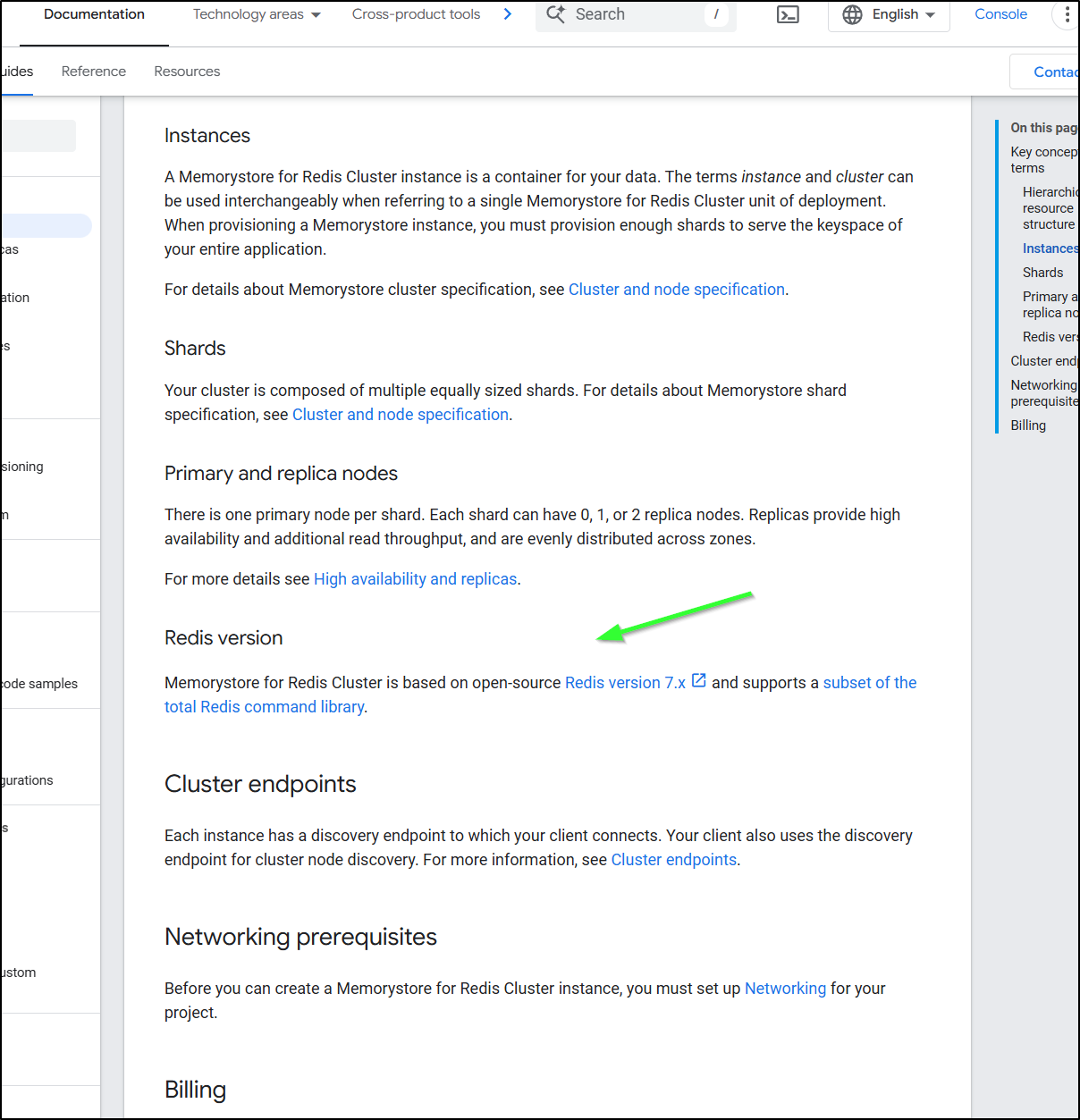This screenshot has height=1120, width=1080.
Task: Click the Contact button
Action: pos(1044,72)
